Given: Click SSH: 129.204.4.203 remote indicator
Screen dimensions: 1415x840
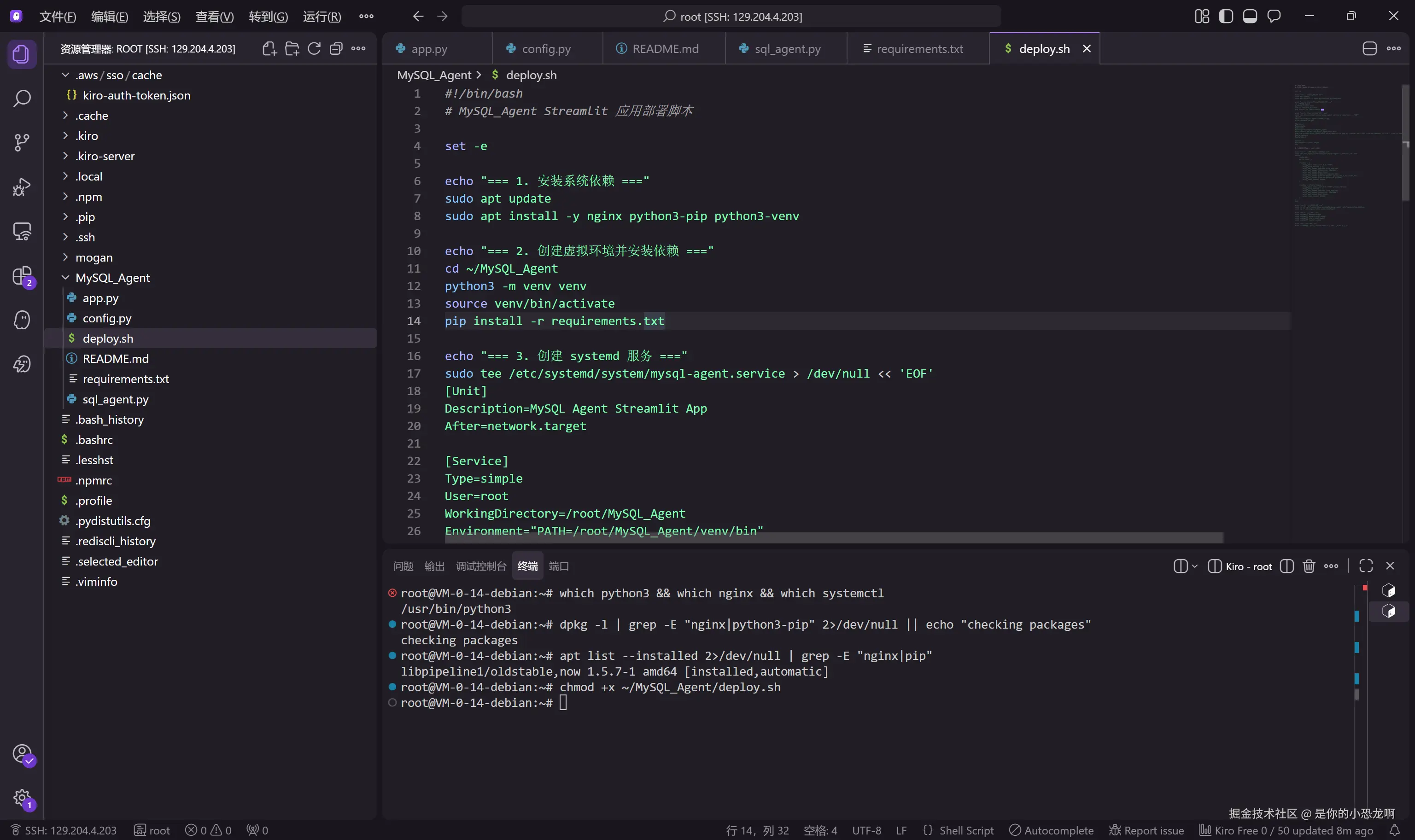Looking at the screenshot, I should [64, 830].
